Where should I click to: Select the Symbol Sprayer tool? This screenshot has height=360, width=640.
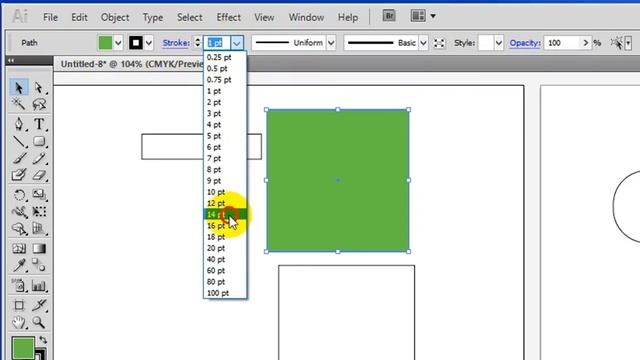pyautogui.click(x=19, y=285)
